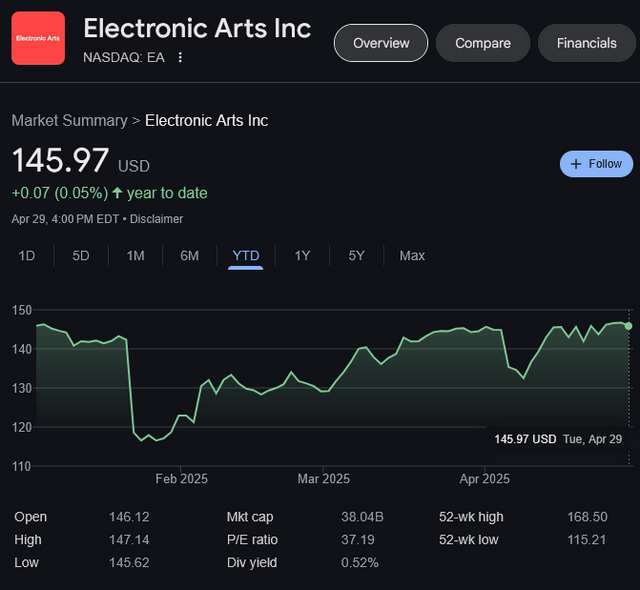Select the 1D time range
640x590 pixels.
[27, 256]
